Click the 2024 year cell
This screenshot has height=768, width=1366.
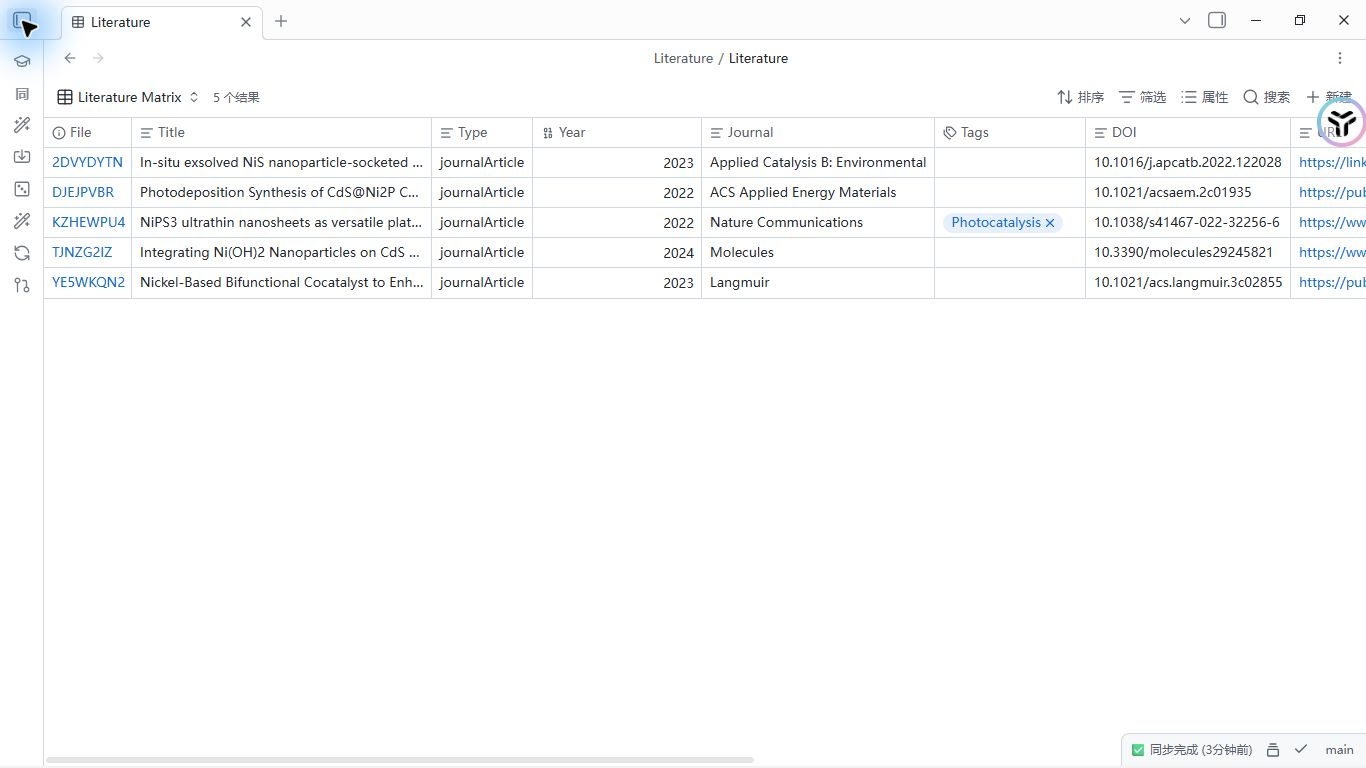click(617, 252)
